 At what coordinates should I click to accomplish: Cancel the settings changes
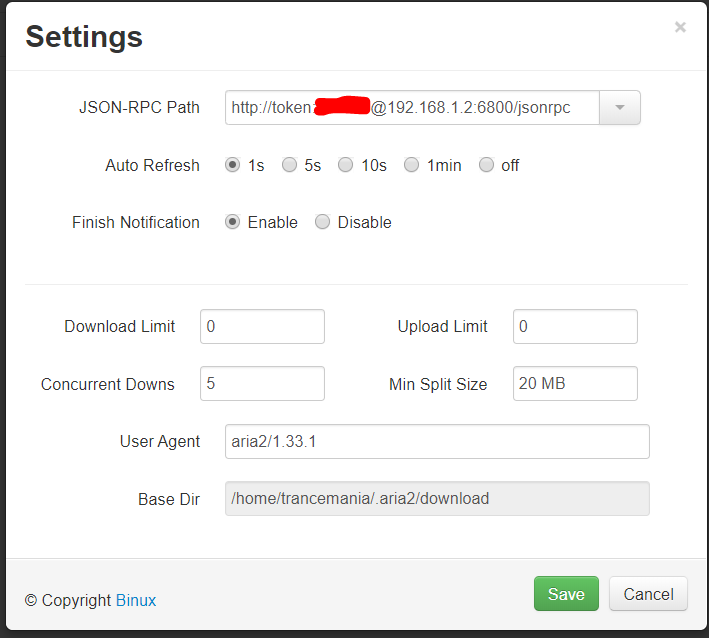pos(648,594)
